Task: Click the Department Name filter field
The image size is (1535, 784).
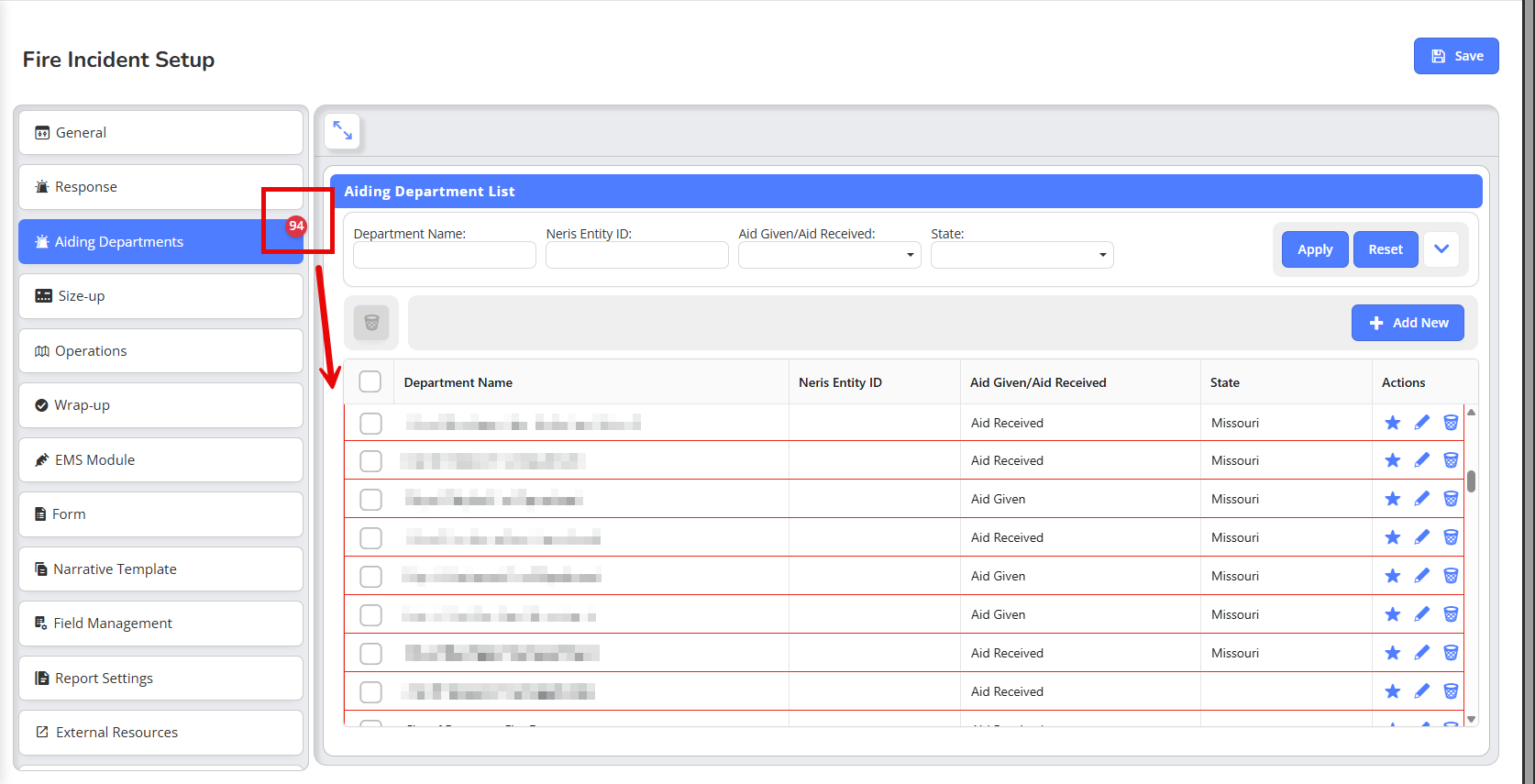Action: [445, 255]
